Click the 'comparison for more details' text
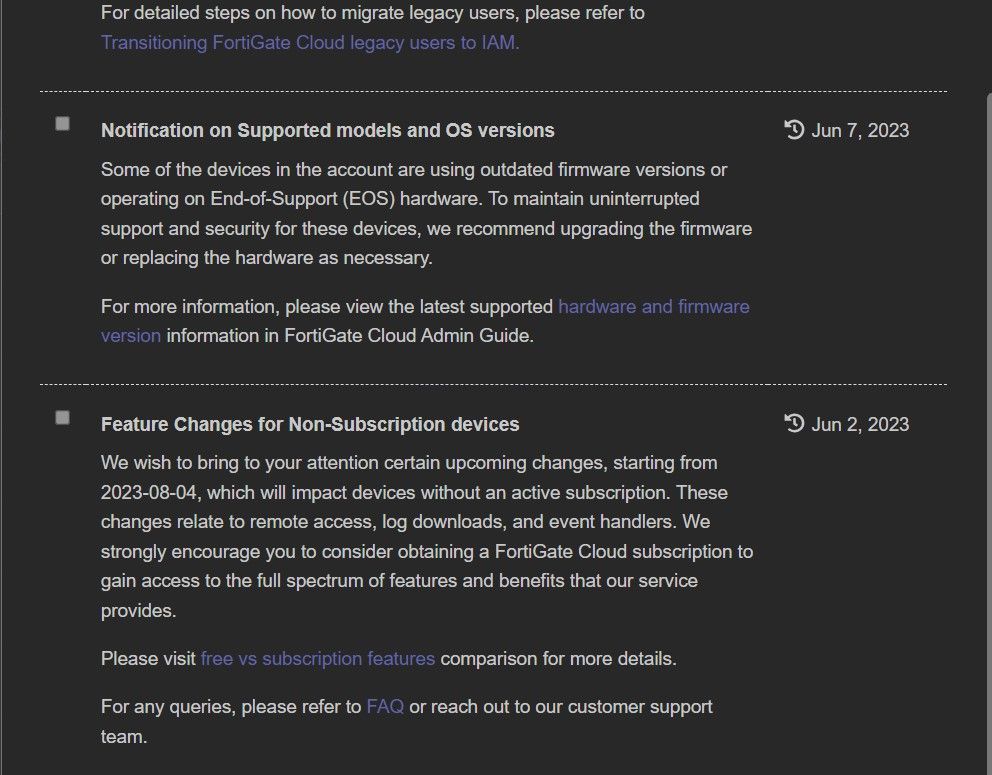 click(558, 659)
